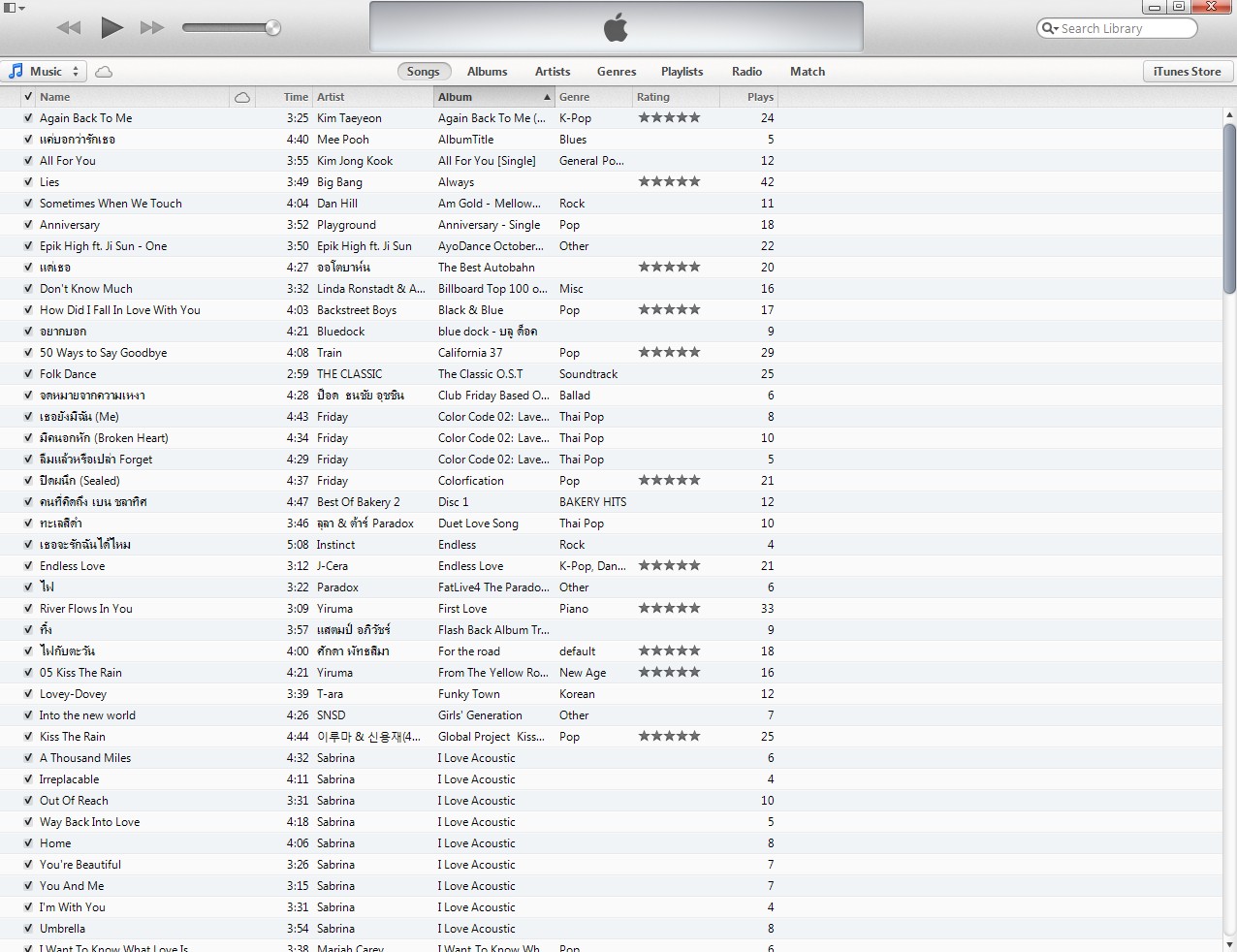Screen dimensions: 1237x952
Task: Select the song 05 Kiss The Rain
Action: pyautogui.click(x=80, y=673)
